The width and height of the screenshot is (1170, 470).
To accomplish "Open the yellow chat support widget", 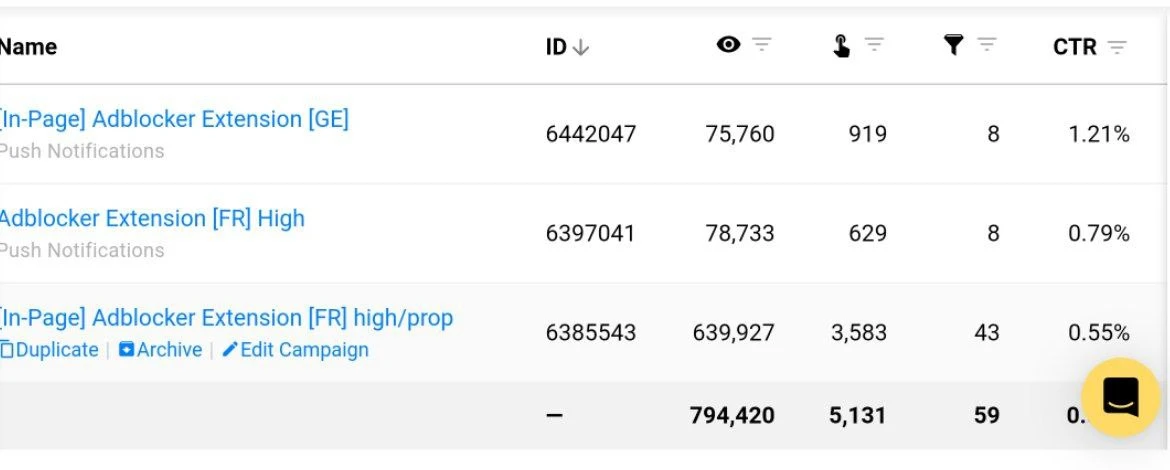I will [x=1120, y=397].
